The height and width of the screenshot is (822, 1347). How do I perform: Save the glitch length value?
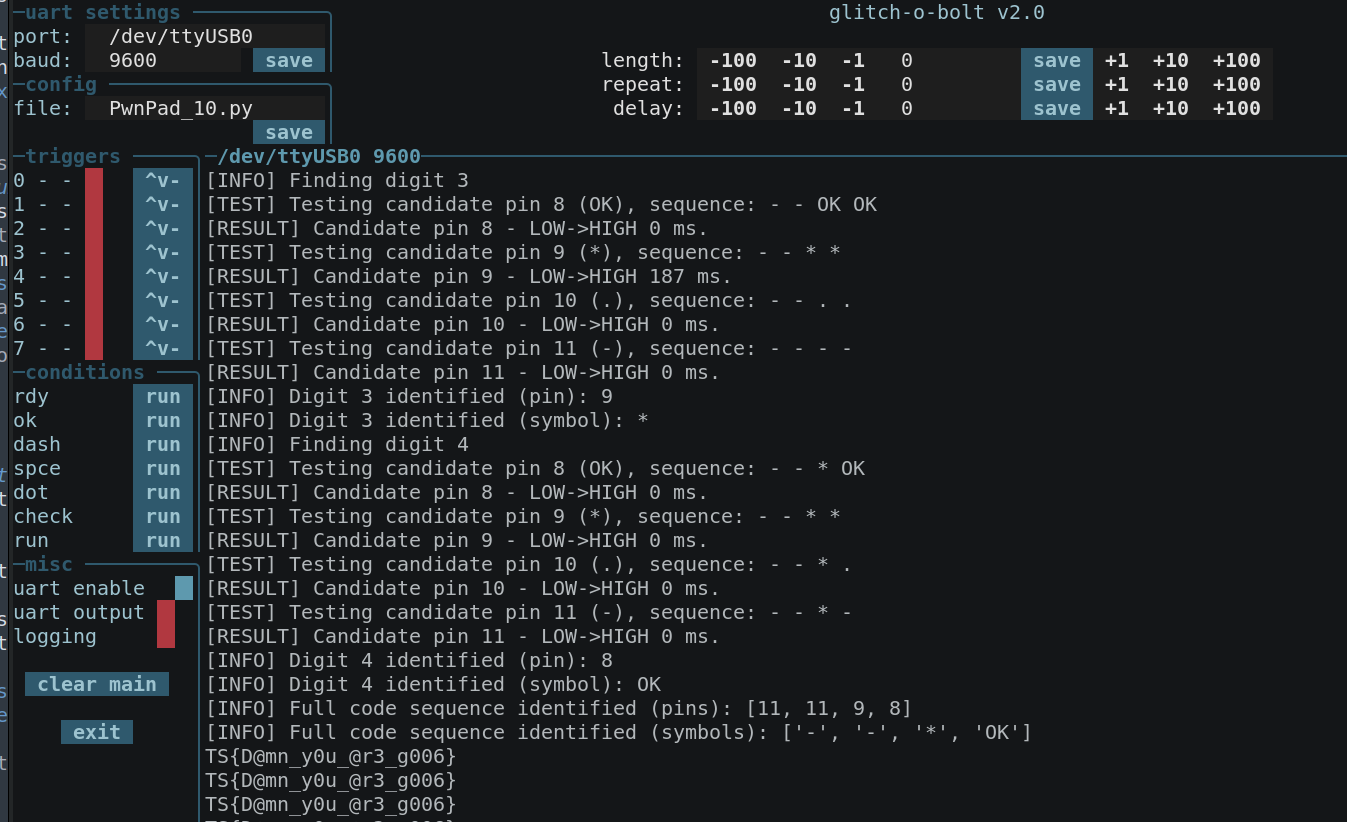1057,60
